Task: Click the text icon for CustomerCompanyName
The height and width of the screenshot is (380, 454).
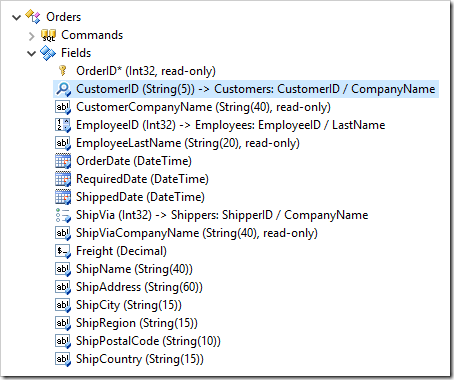Action: tap(63, 107)
